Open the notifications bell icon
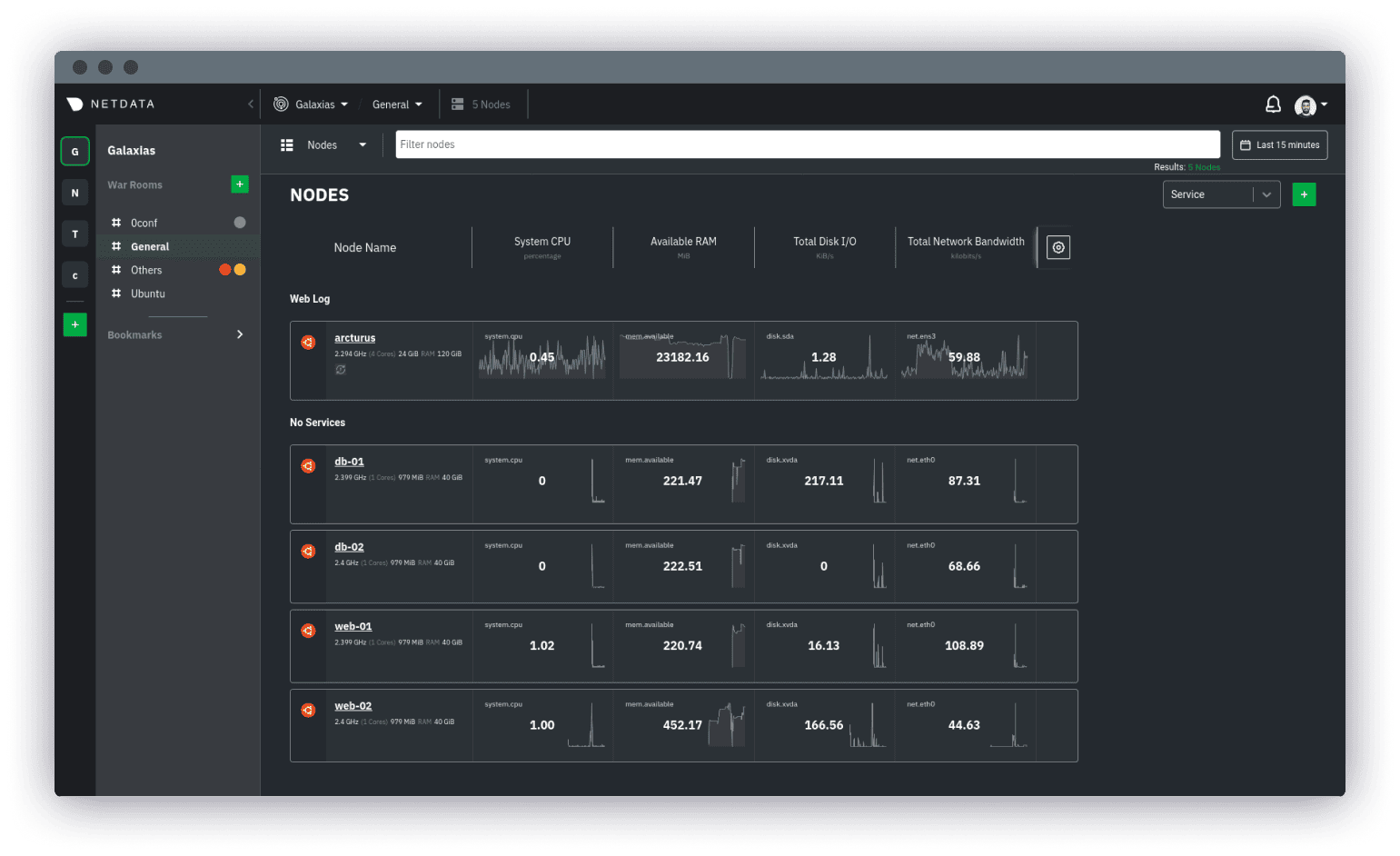Image resolution: width=1400 pixels, height=856 pixels. pyautogui.click(x=1273, y=104)
